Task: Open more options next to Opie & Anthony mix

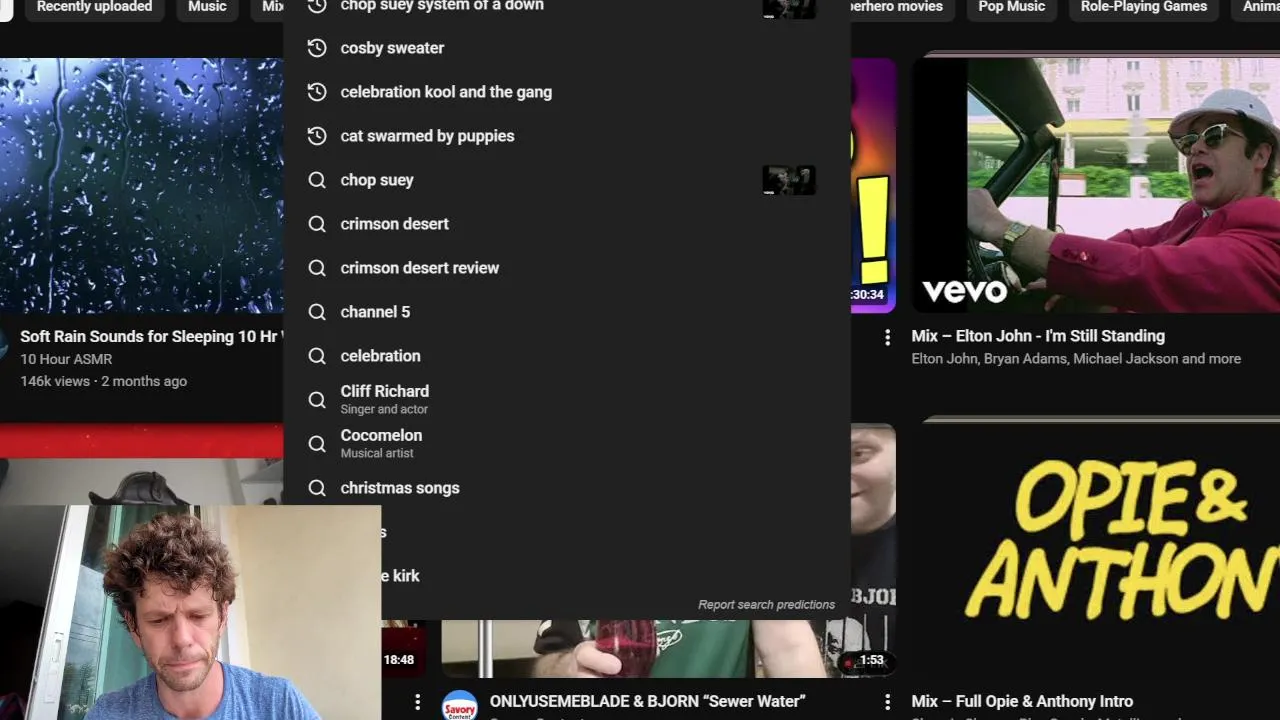Action: coord(887,703)
